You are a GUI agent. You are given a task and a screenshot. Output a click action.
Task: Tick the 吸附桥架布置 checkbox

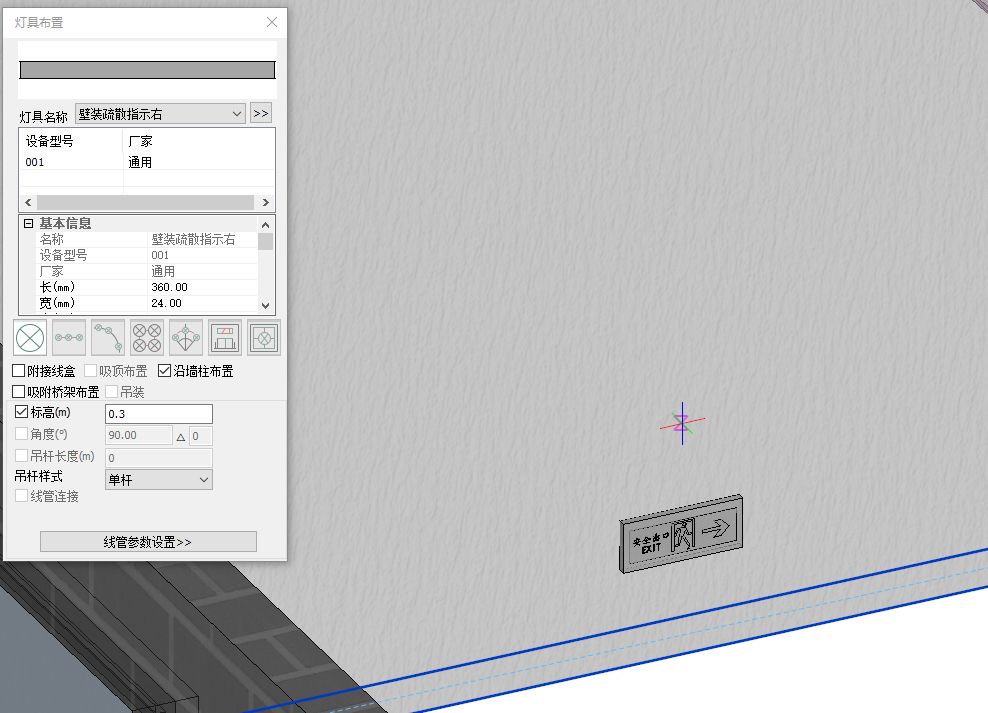pos(19,392)
